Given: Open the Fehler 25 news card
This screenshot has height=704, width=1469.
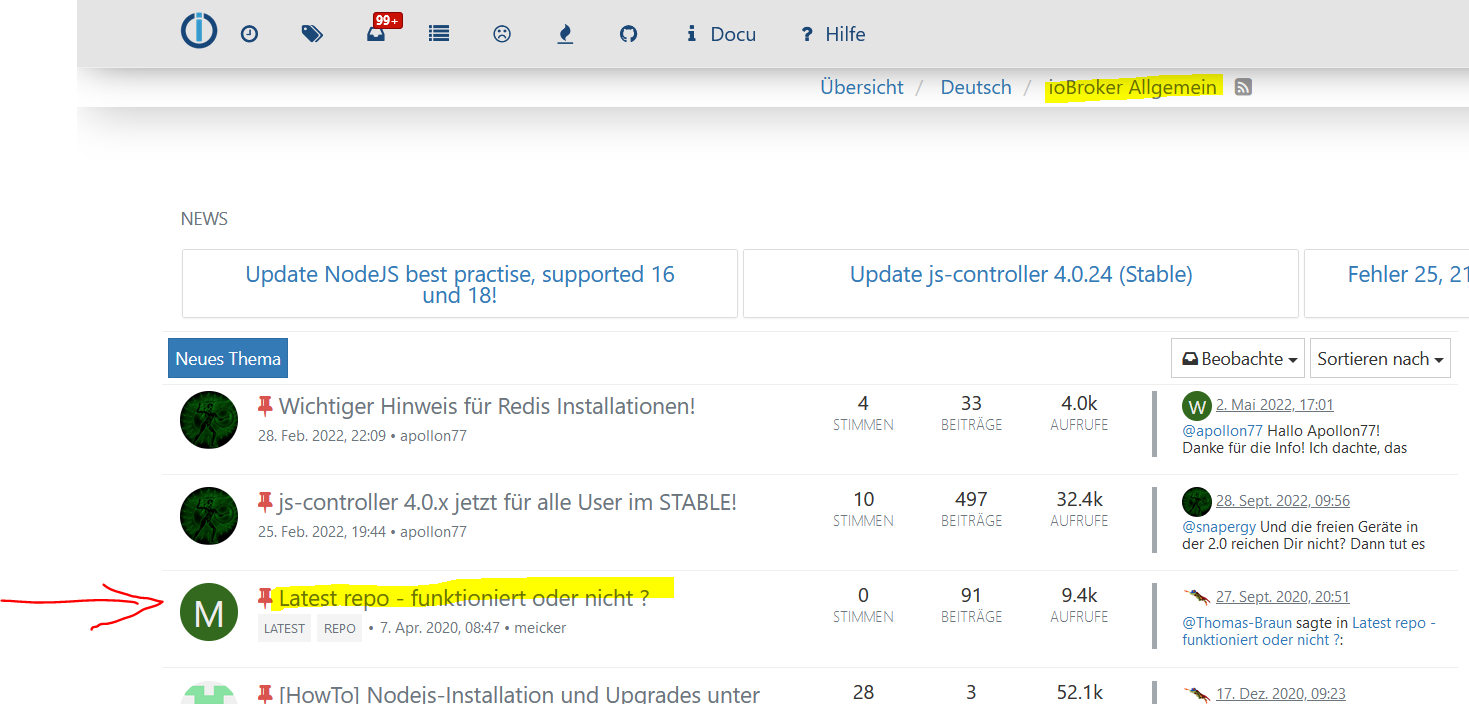Looking at the screenshot, I should pyautogui.click(x=1387, y=284).
